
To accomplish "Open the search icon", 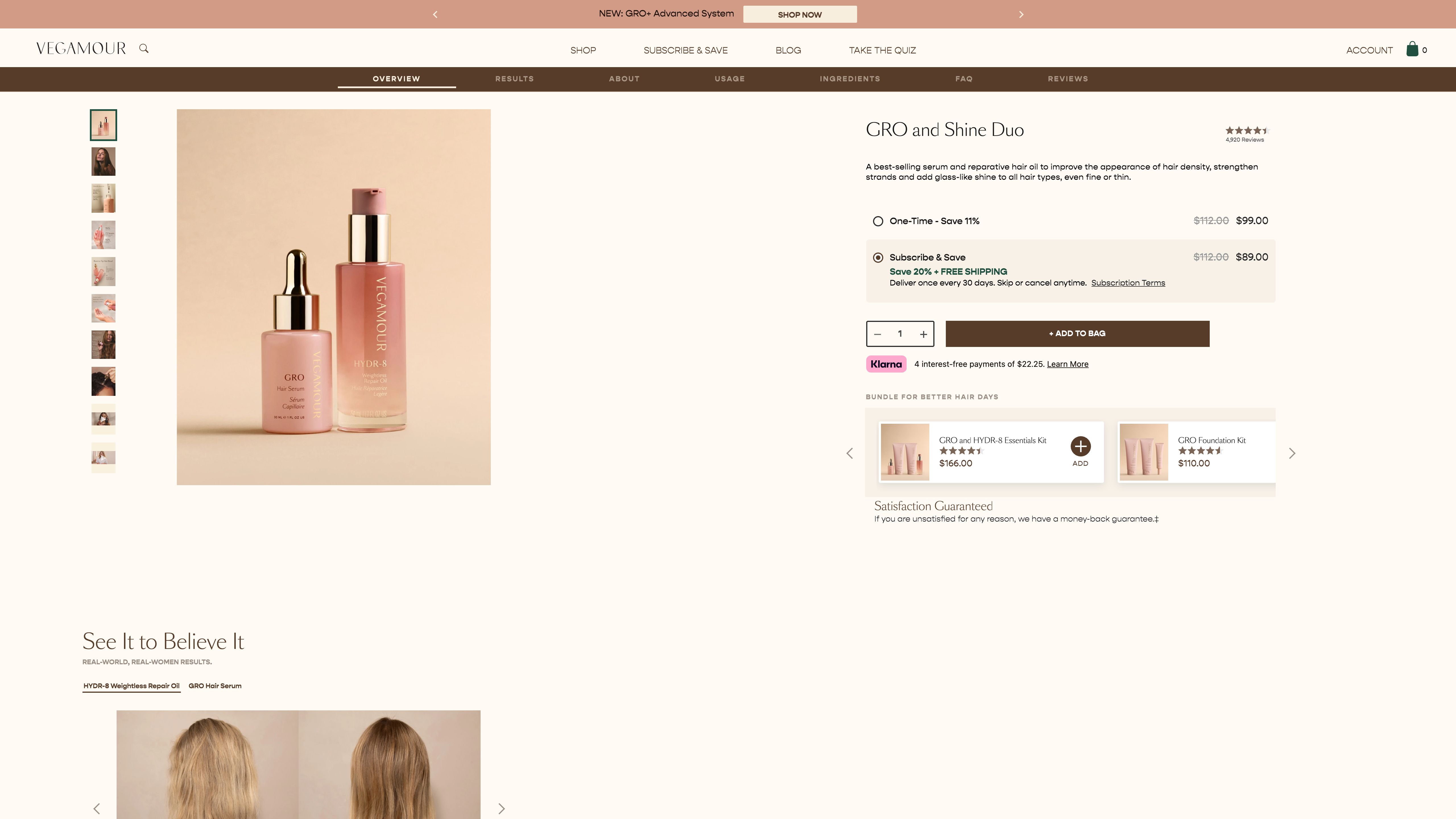I will (144, 48).
